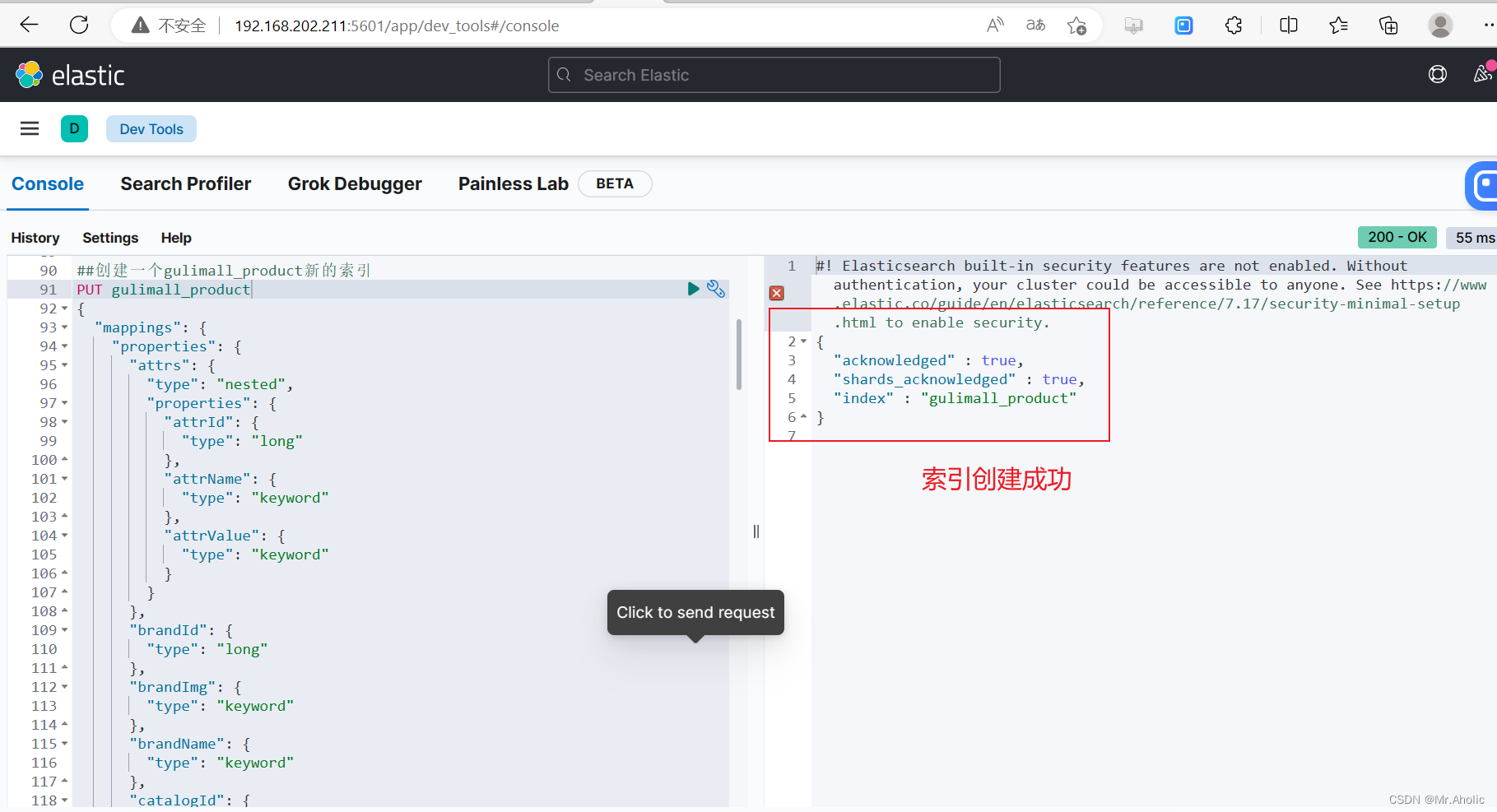Open the favorites list icon
1497x812 pixels.
coord(1338,26)
